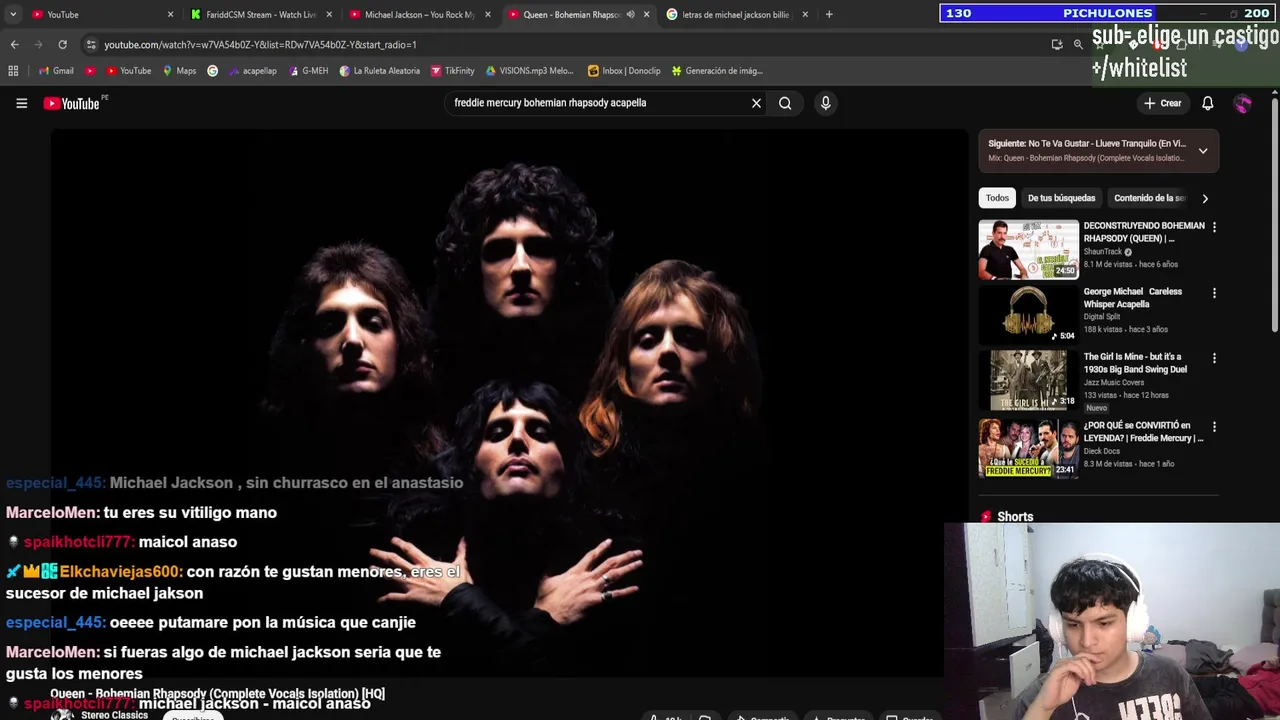Show more filter chips with right arrow
Screen dimensions: 1280x720
click(x=1205, y=198)
